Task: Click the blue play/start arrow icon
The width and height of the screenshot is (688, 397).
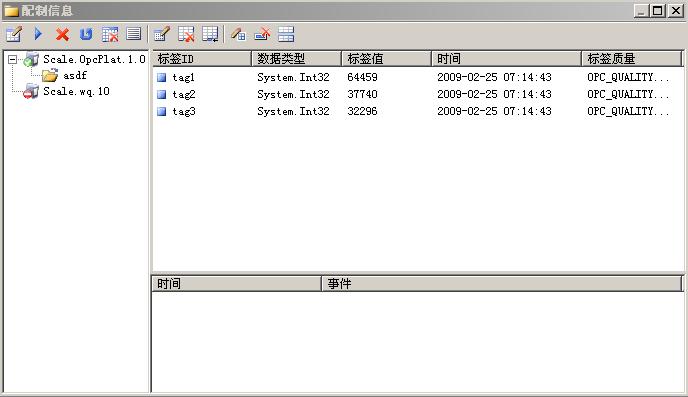Action: point(38,34)
